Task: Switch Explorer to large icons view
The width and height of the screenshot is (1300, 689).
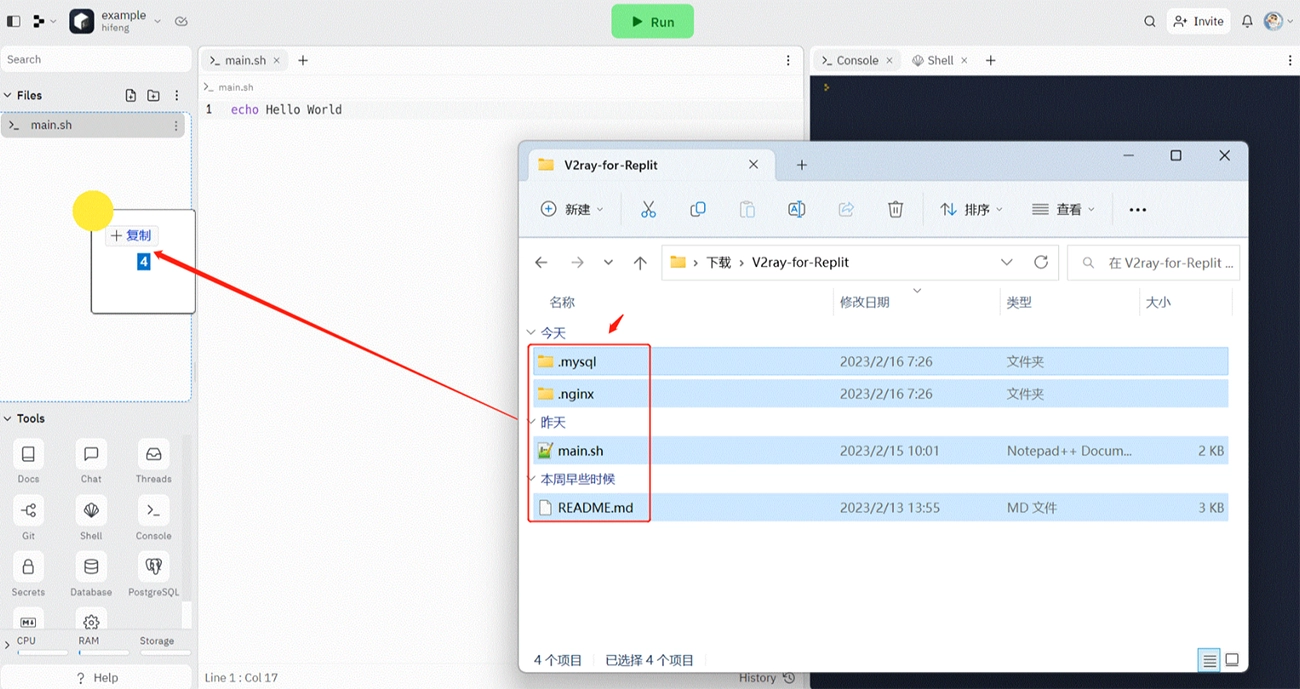Action: tap(1232, 660)
